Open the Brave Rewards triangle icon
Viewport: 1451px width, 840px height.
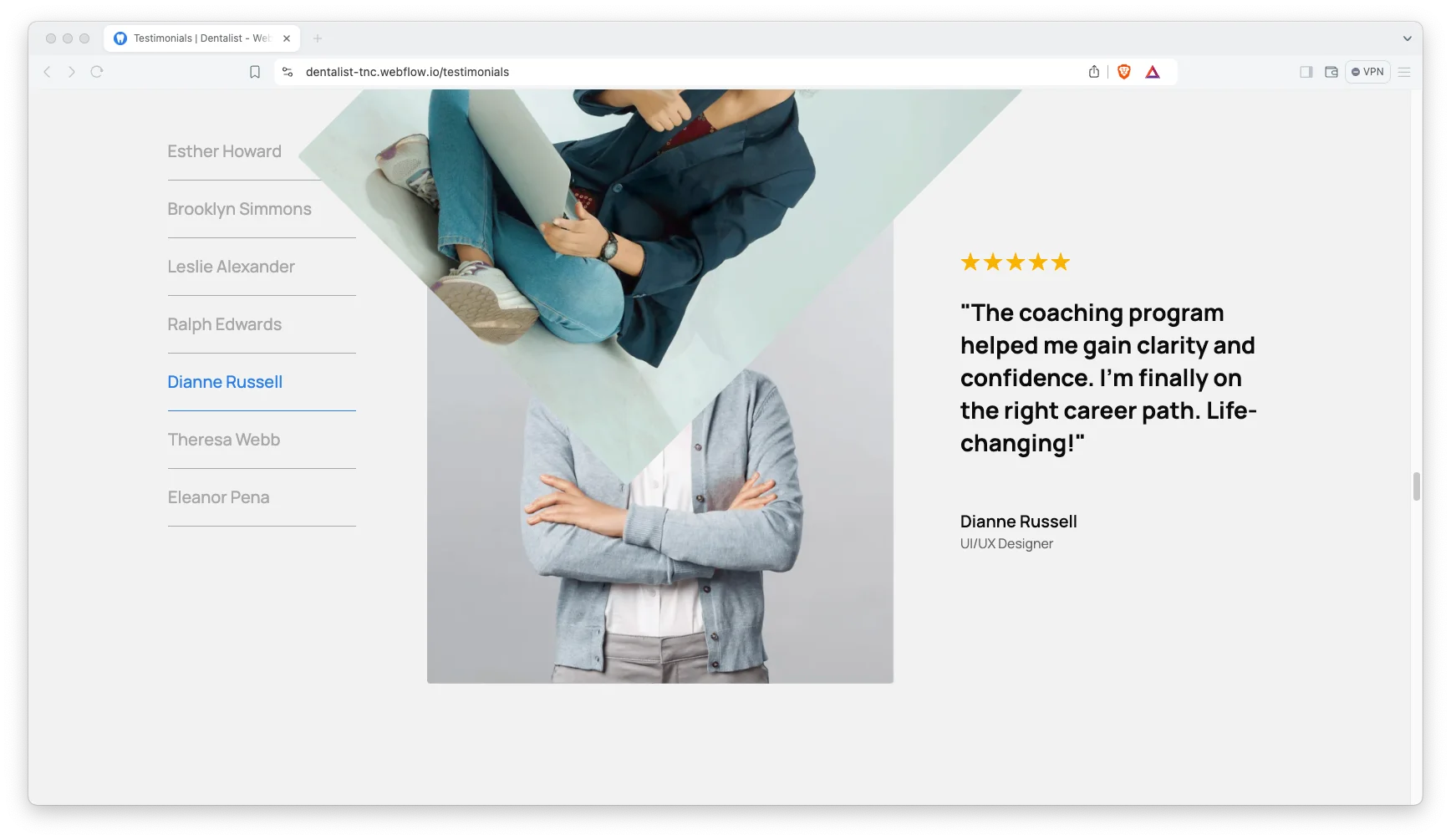click(1153, 72)
